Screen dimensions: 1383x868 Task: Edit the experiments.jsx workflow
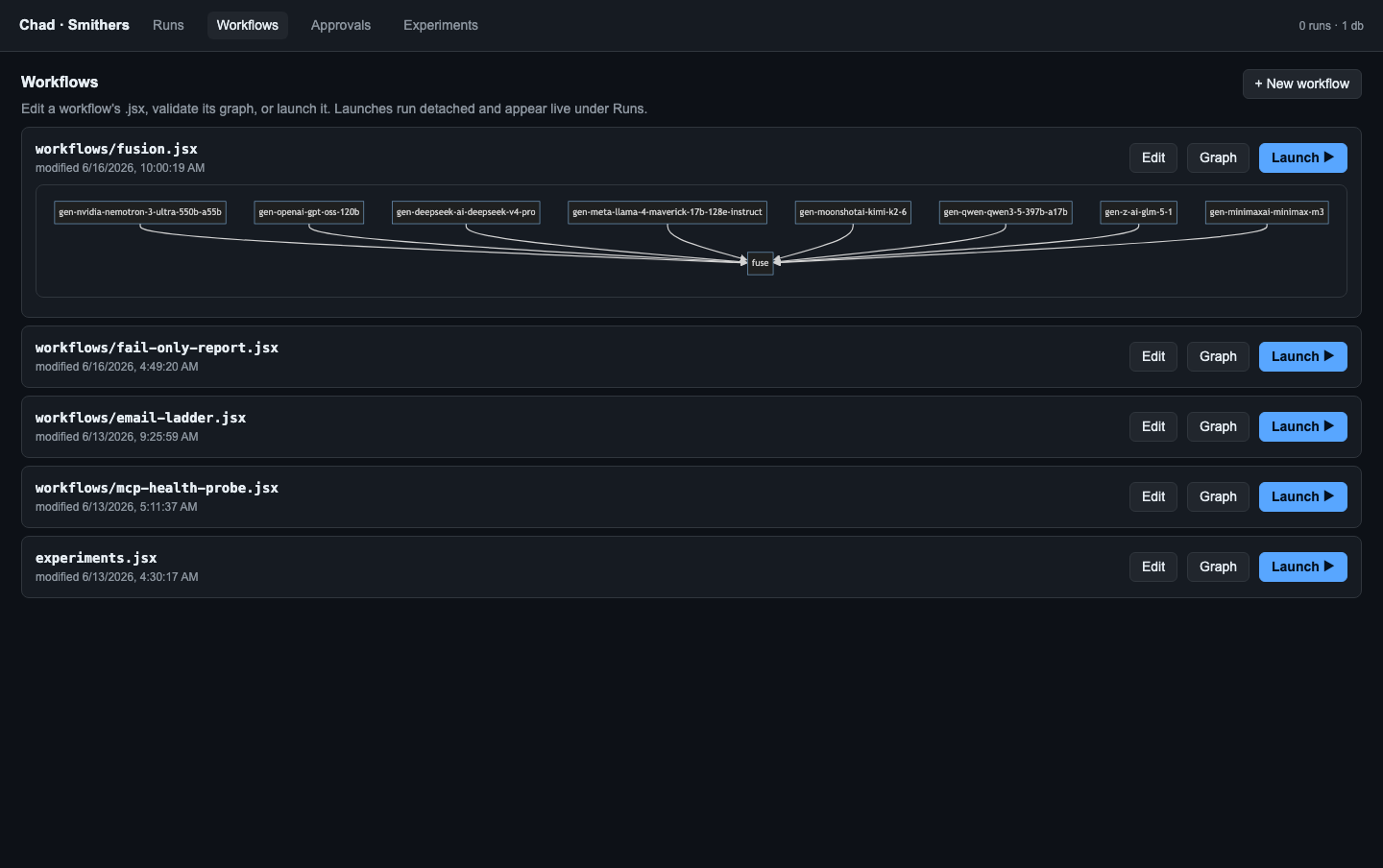pos(1153,567)
